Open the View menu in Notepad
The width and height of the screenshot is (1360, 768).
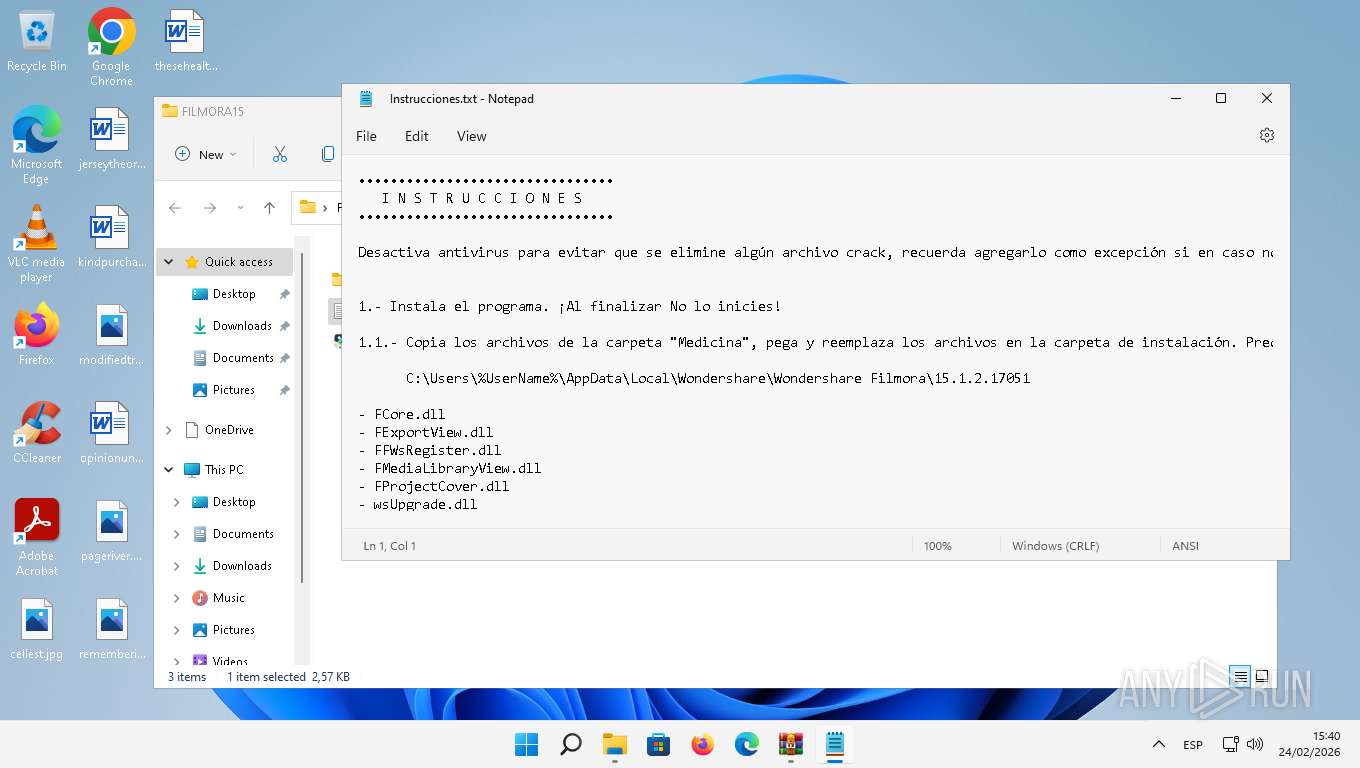(x=471, y=136)
